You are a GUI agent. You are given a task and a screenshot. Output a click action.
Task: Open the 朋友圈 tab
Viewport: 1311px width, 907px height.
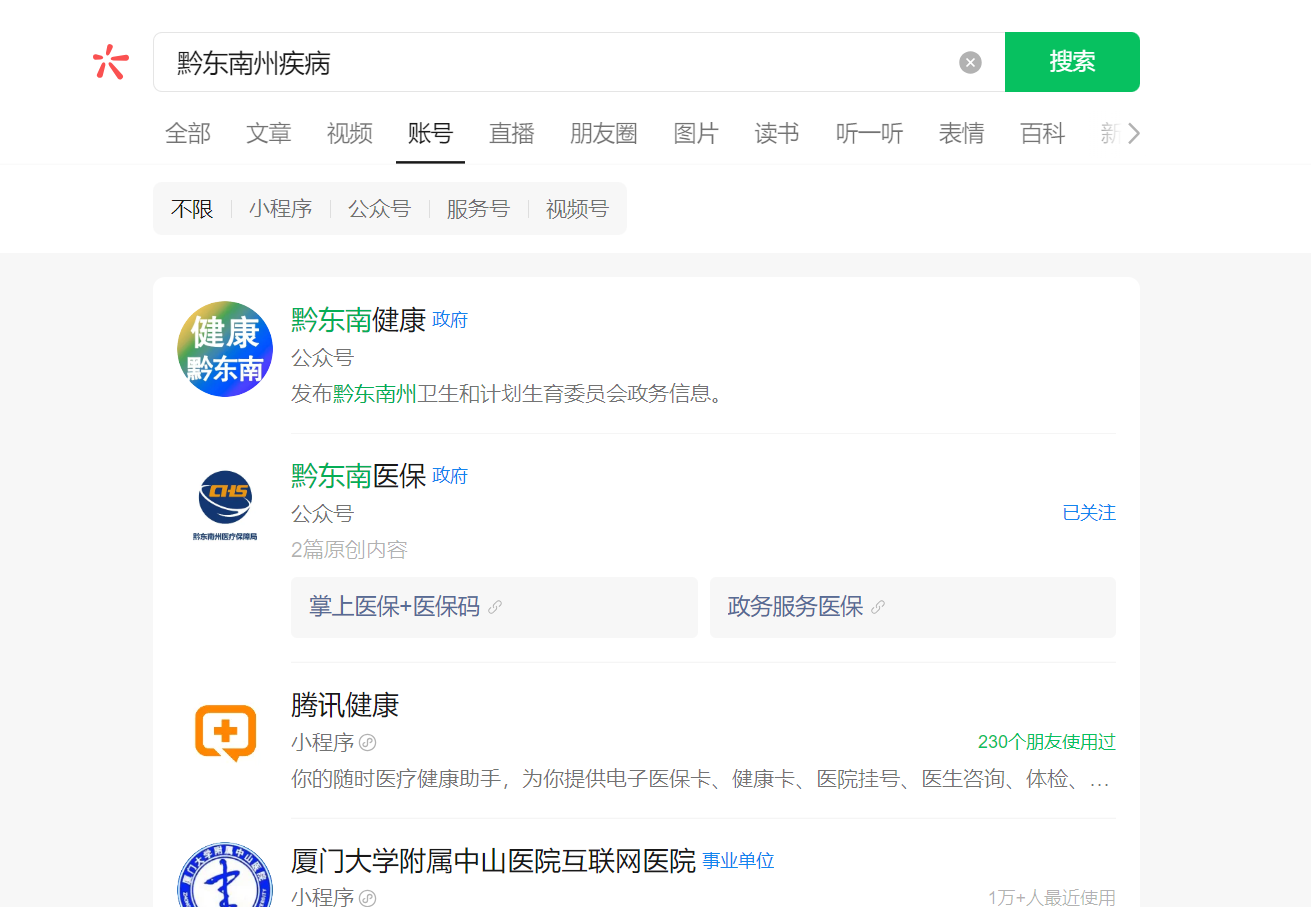click(604, 134)
